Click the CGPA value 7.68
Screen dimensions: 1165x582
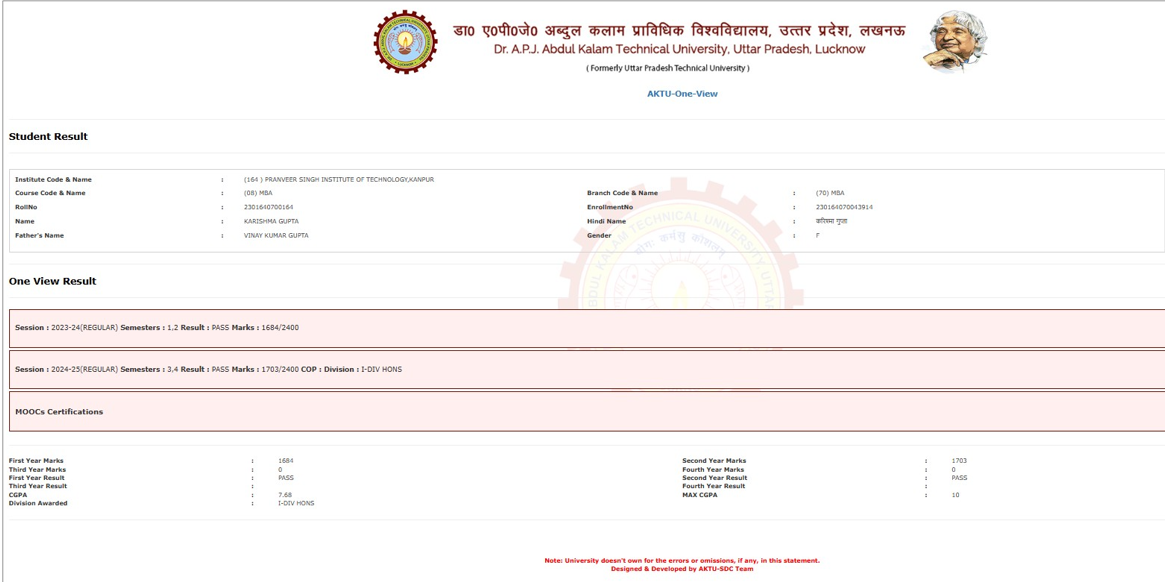tap(285, 495)
